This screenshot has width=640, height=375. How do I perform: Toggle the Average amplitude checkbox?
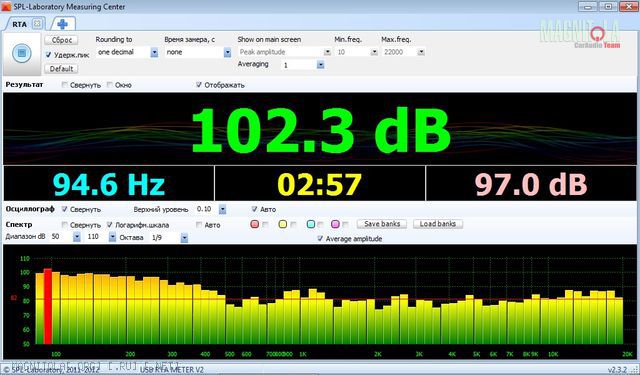[320, 238]
